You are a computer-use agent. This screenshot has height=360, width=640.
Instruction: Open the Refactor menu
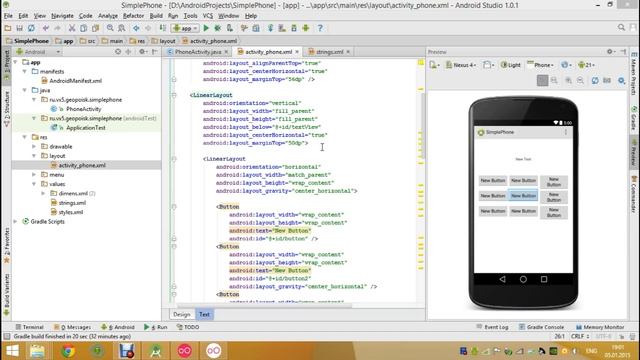133,16
